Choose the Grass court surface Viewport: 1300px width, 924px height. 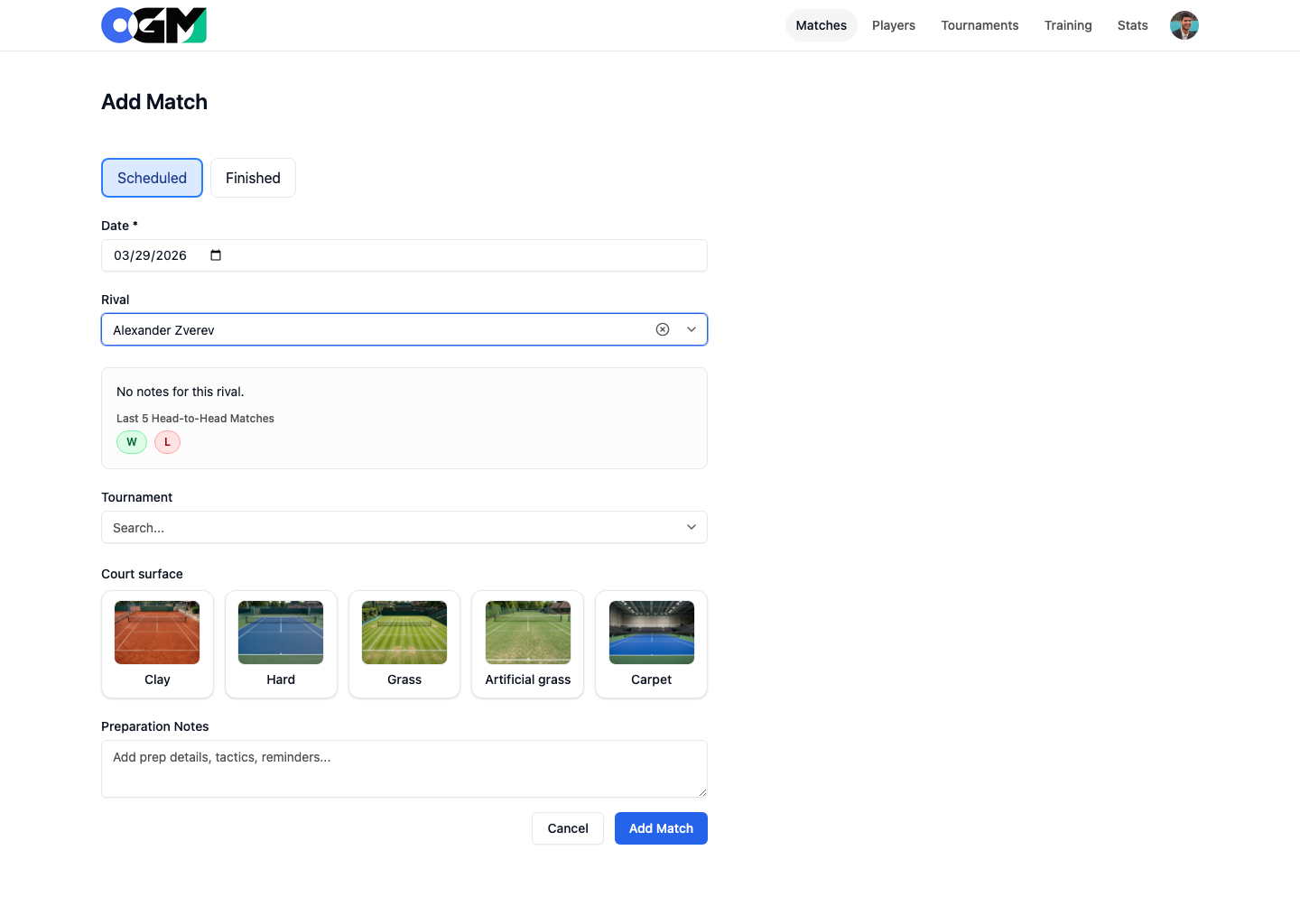(404, 644)
